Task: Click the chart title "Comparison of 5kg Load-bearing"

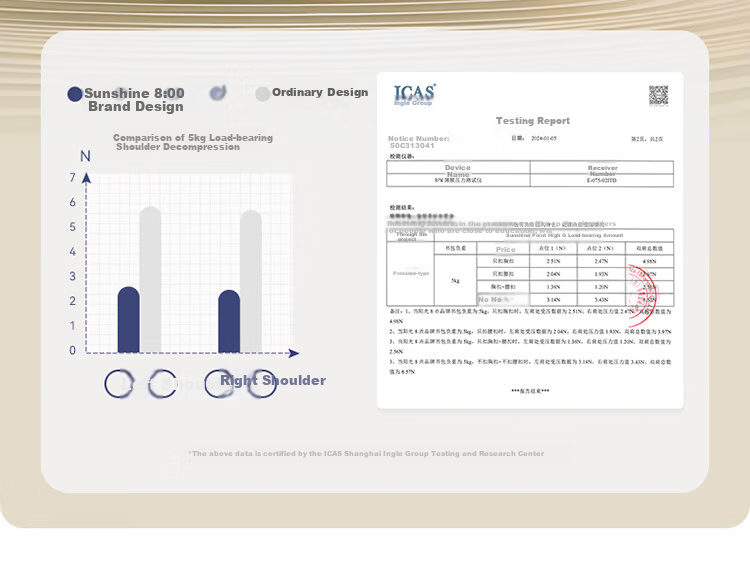Action: click(x=193, y=137)
